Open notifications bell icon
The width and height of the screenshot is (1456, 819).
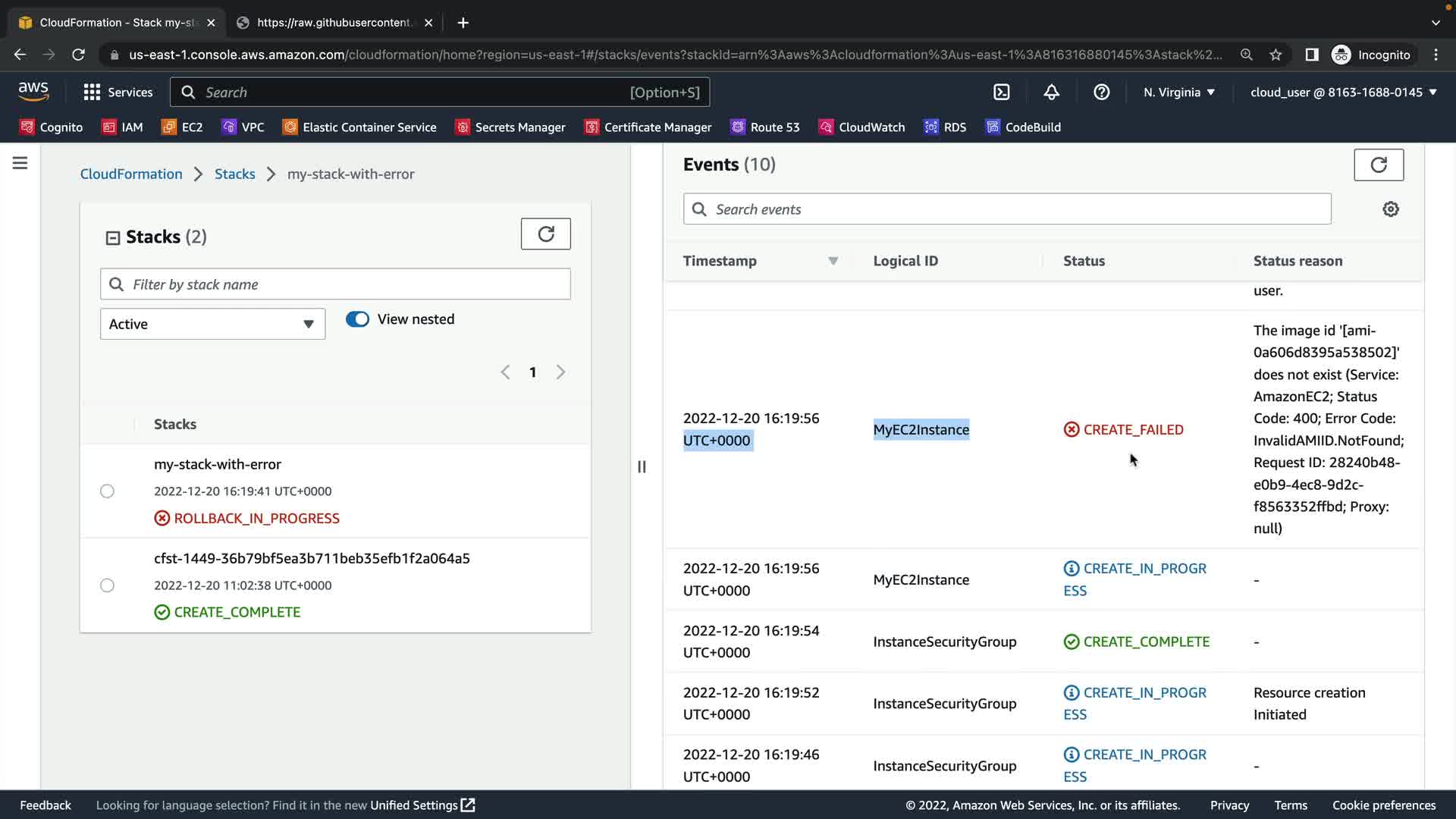click(x=1051, y=92)
